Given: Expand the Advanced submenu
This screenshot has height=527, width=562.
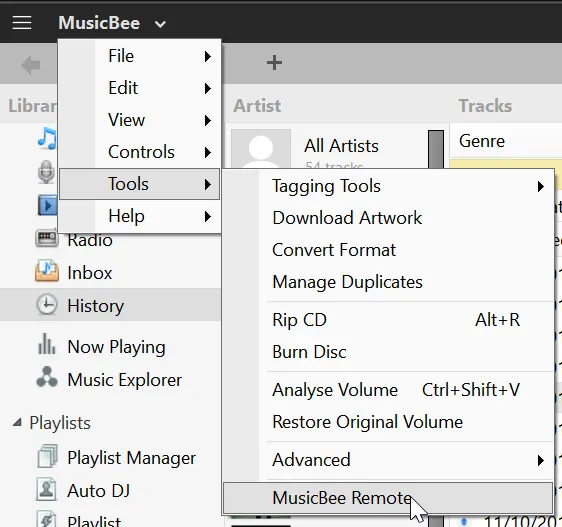Looking at the screenshot, I should [x=388, y=460].
